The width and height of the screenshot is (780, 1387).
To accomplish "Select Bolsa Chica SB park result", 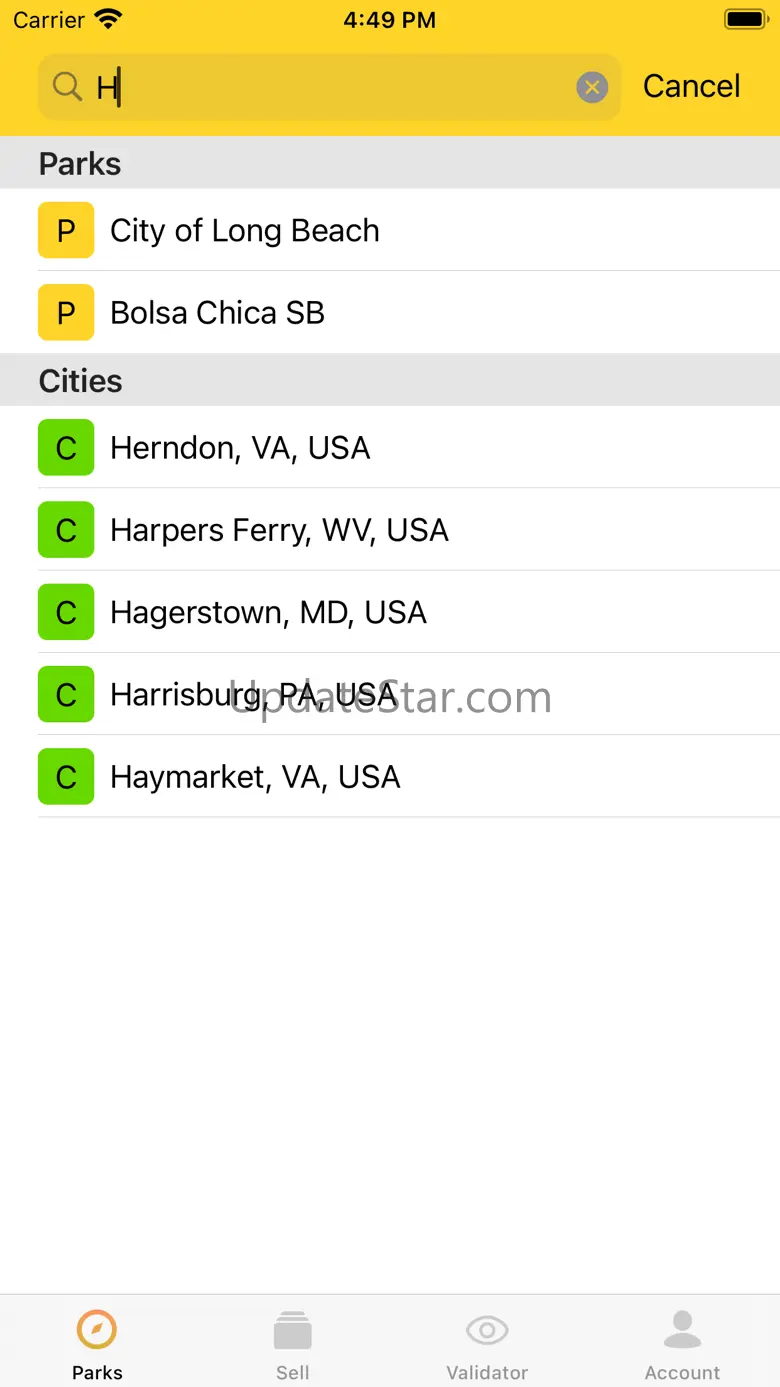I will point(390,312).
